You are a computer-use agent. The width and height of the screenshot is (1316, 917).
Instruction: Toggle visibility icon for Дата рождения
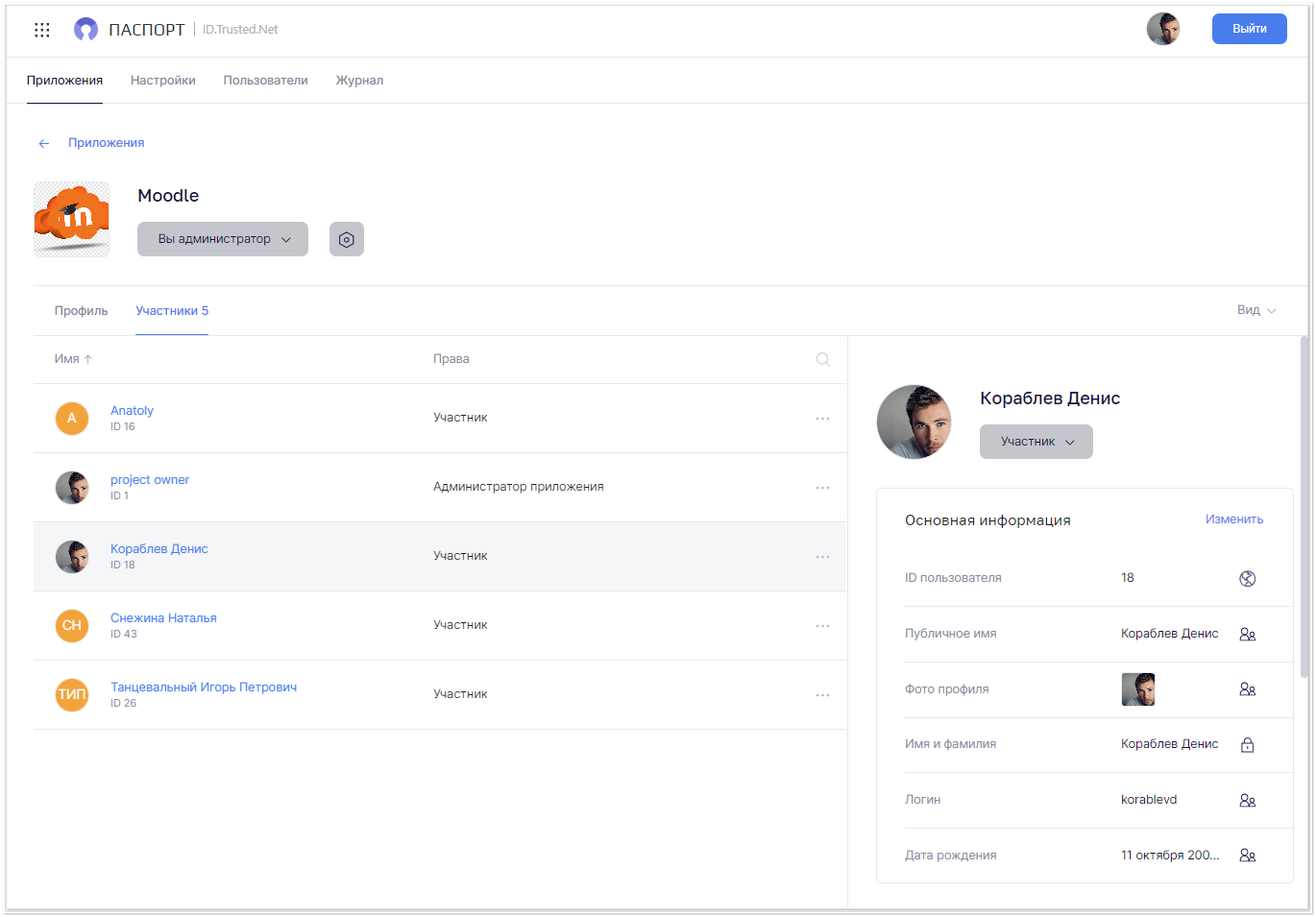1248,856
